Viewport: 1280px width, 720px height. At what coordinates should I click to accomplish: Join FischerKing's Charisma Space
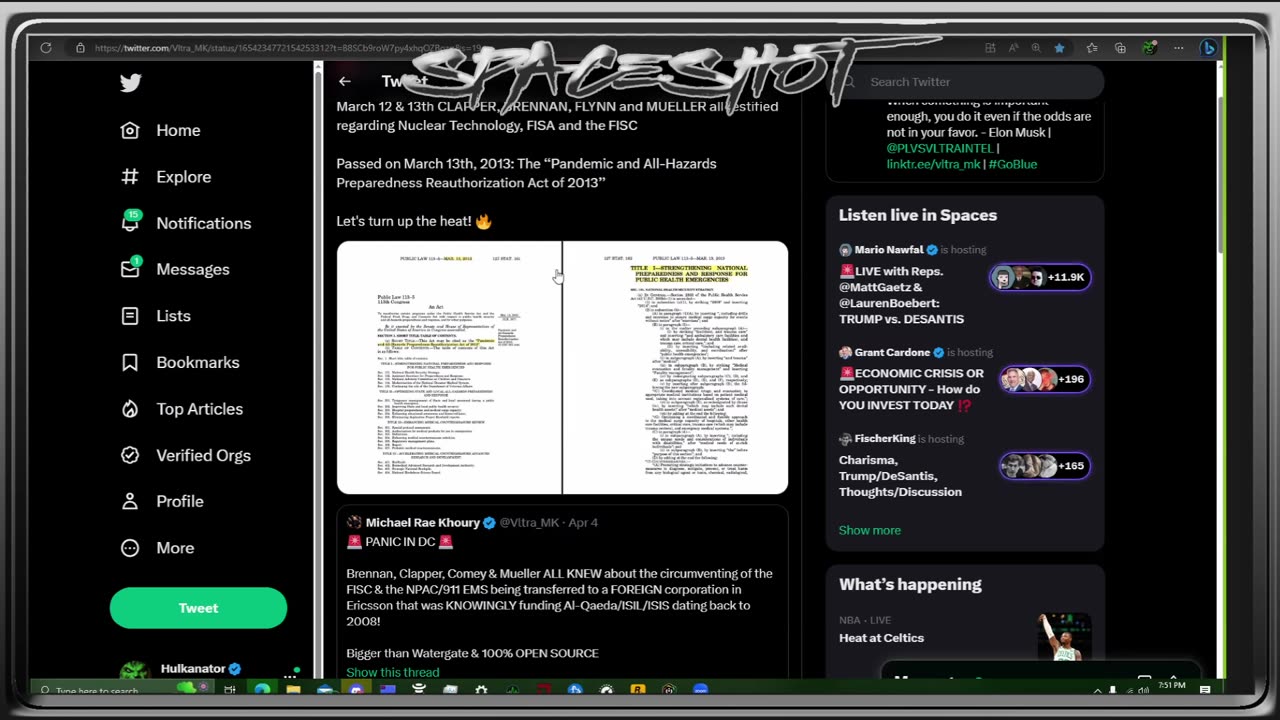(x=900, y=476)
